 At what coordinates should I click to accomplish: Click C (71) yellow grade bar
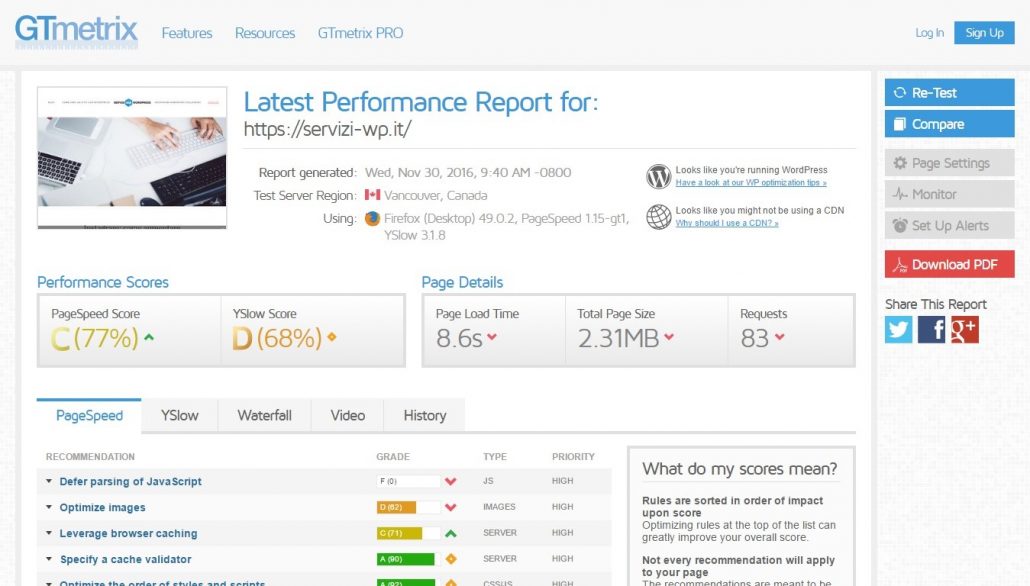(408, 533)
